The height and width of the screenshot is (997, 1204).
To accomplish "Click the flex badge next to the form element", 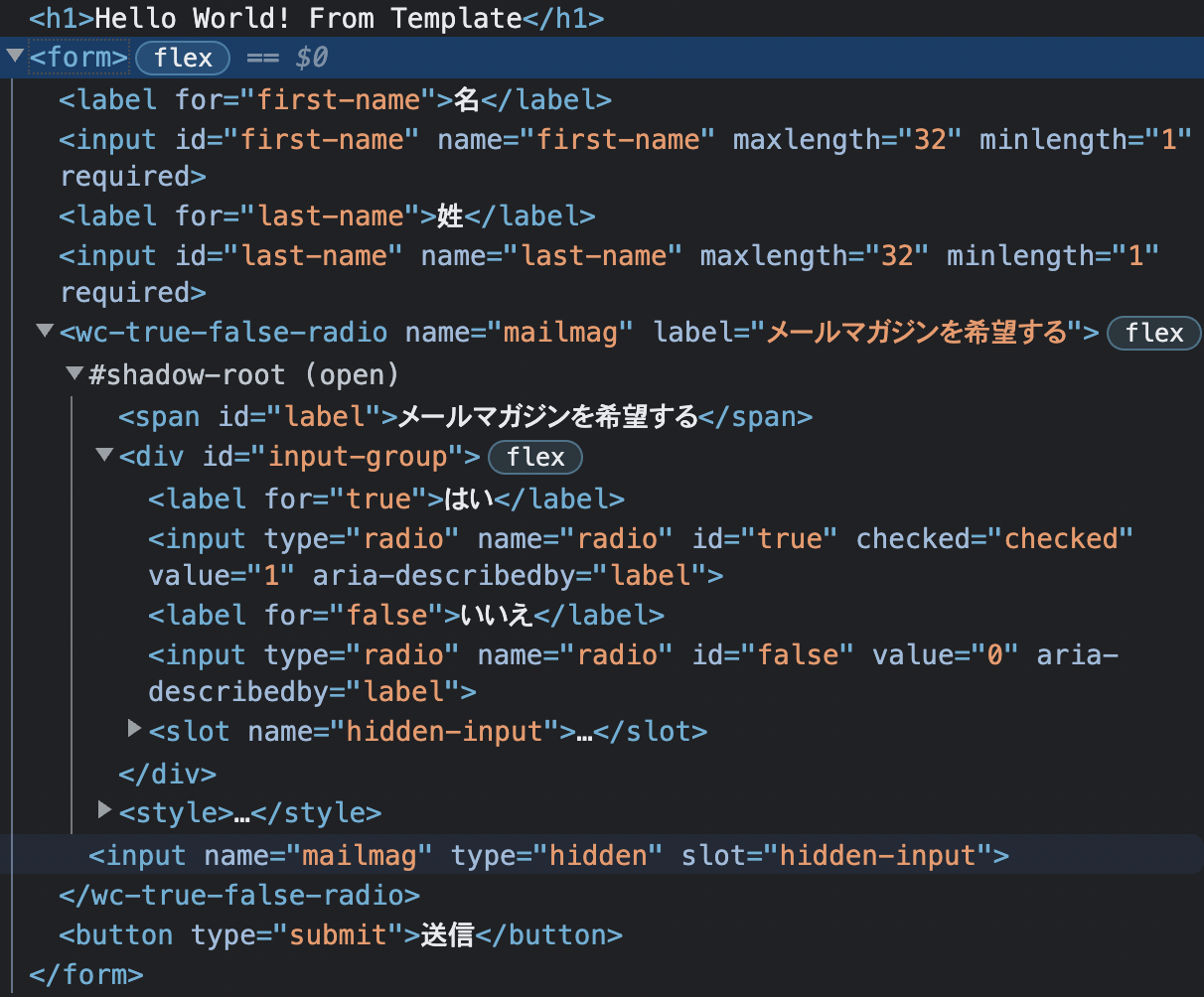I will point(183,57).
